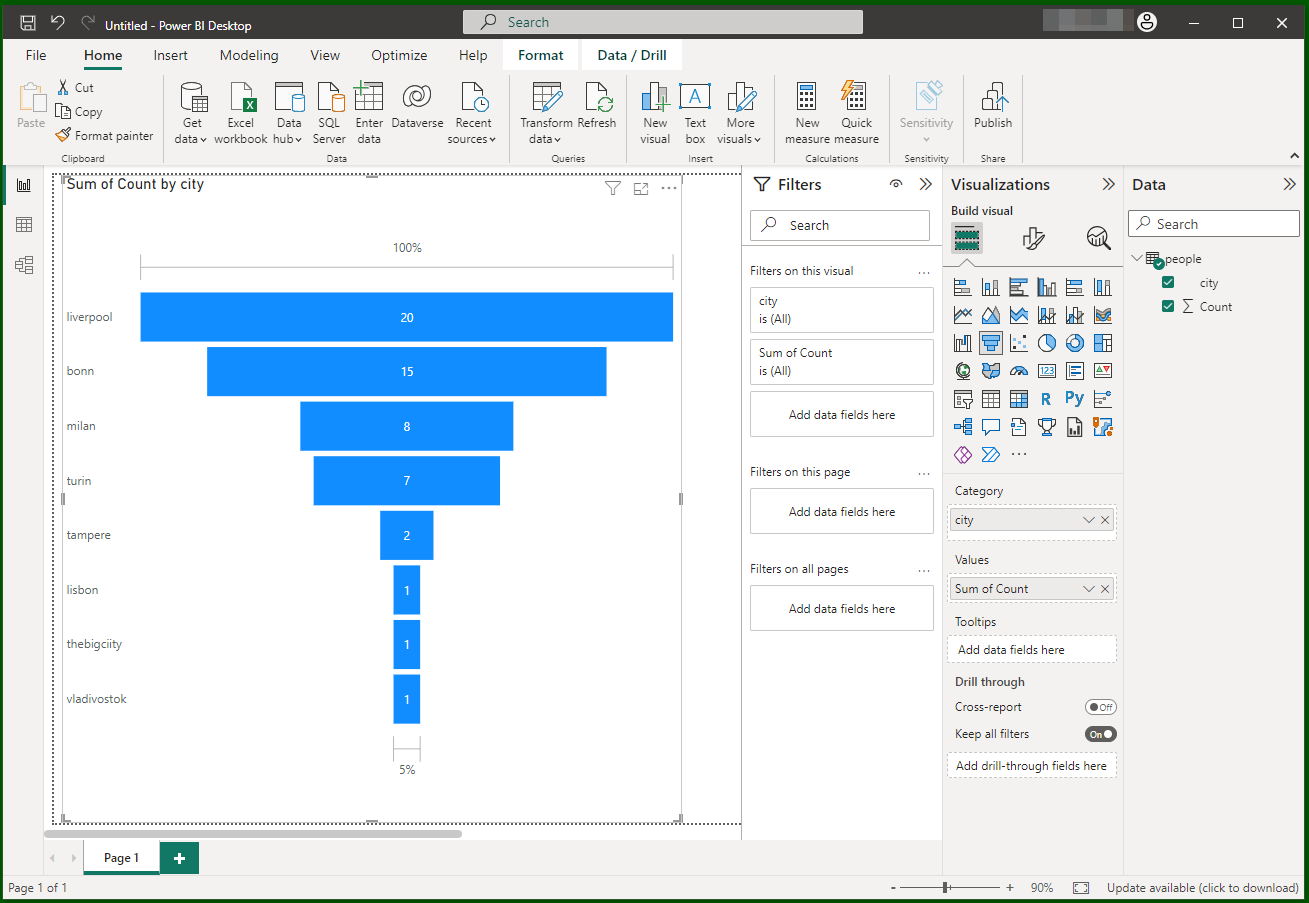
Task: Collapse the Data pane
Action: [1289, 184]
